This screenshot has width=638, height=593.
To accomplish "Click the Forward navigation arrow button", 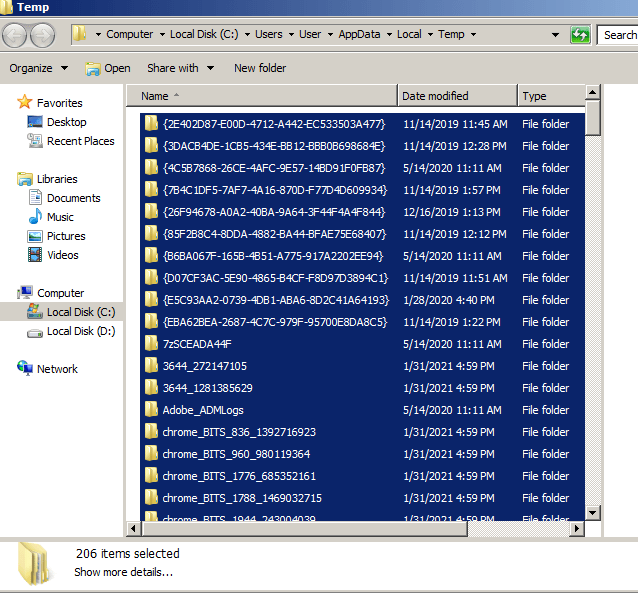I will point(43,35).
